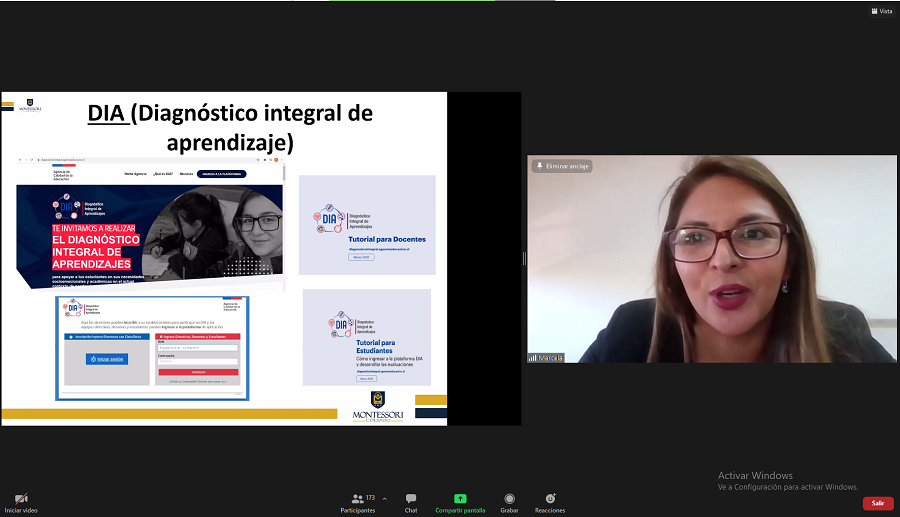Leave the meeting with Salir

878,503
